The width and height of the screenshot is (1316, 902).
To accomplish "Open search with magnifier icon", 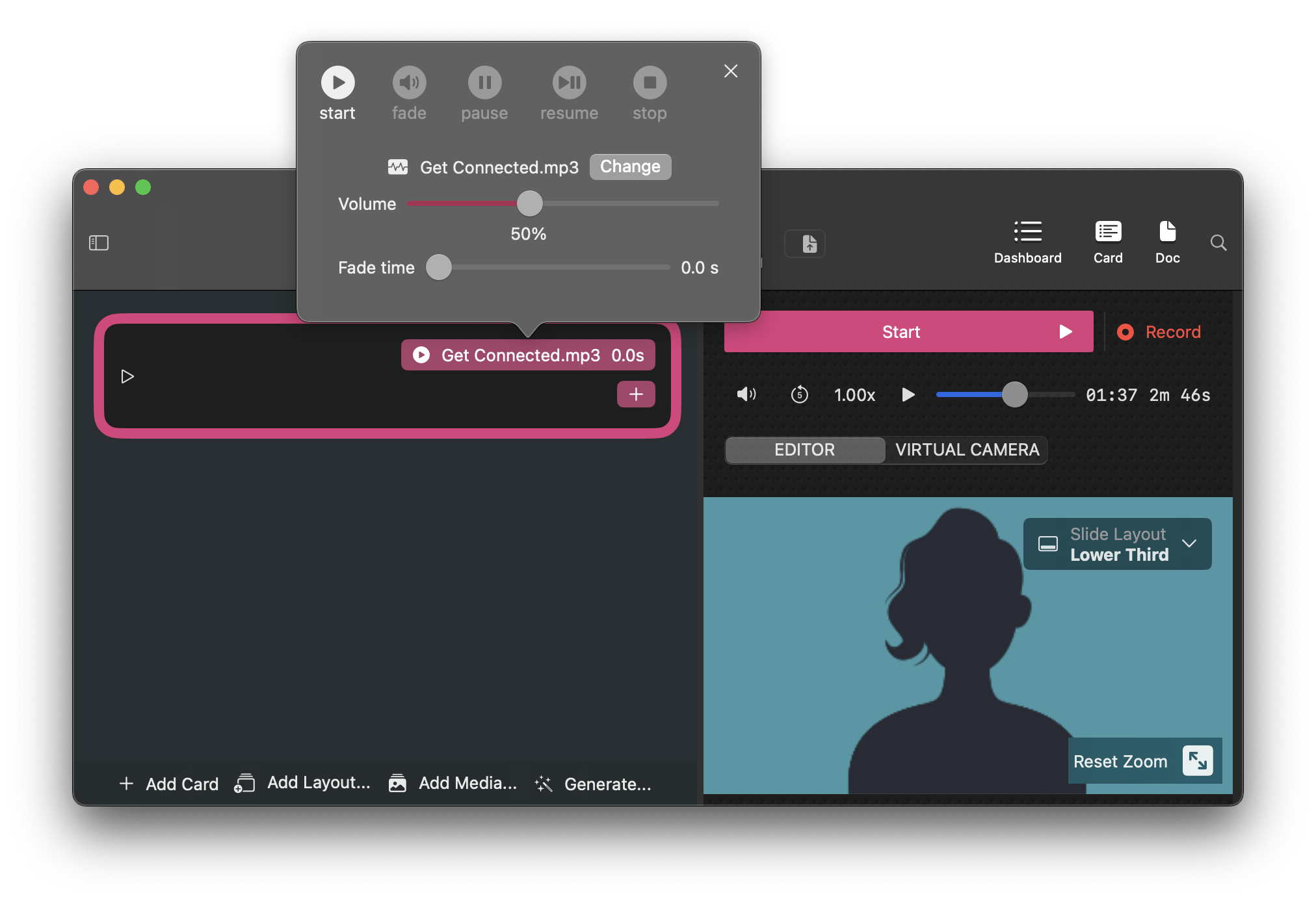I will (x=1218, y=243).
